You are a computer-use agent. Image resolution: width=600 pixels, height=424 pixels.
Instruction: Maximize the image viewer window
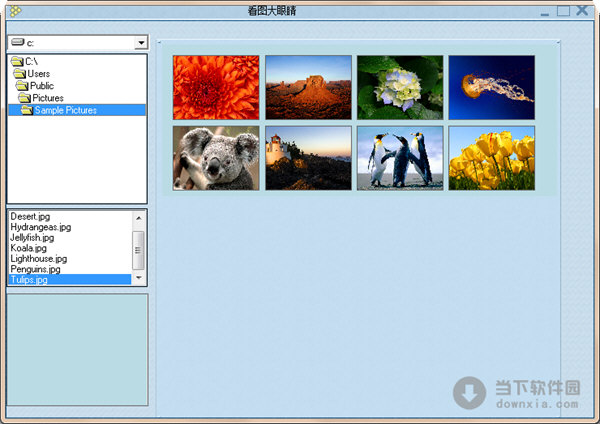click(563, 10)
